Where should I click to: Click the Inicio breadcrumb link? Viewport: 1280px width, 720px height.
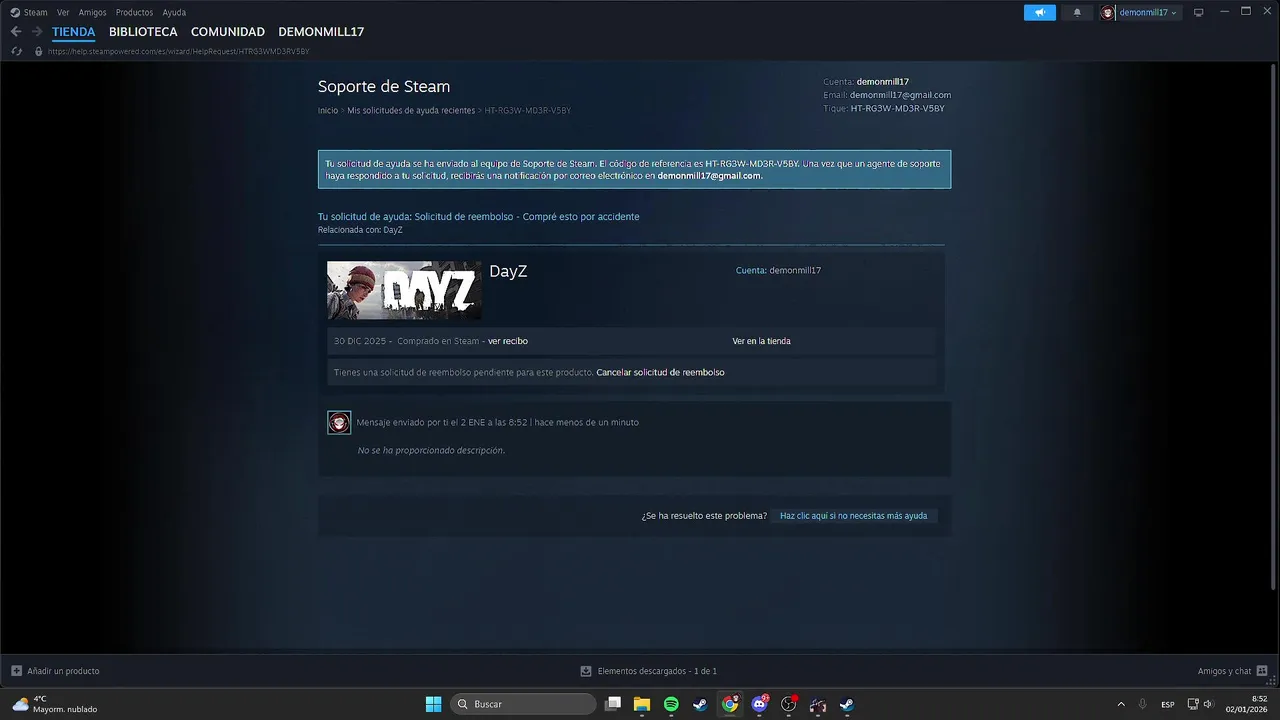[x=328, y=110]
